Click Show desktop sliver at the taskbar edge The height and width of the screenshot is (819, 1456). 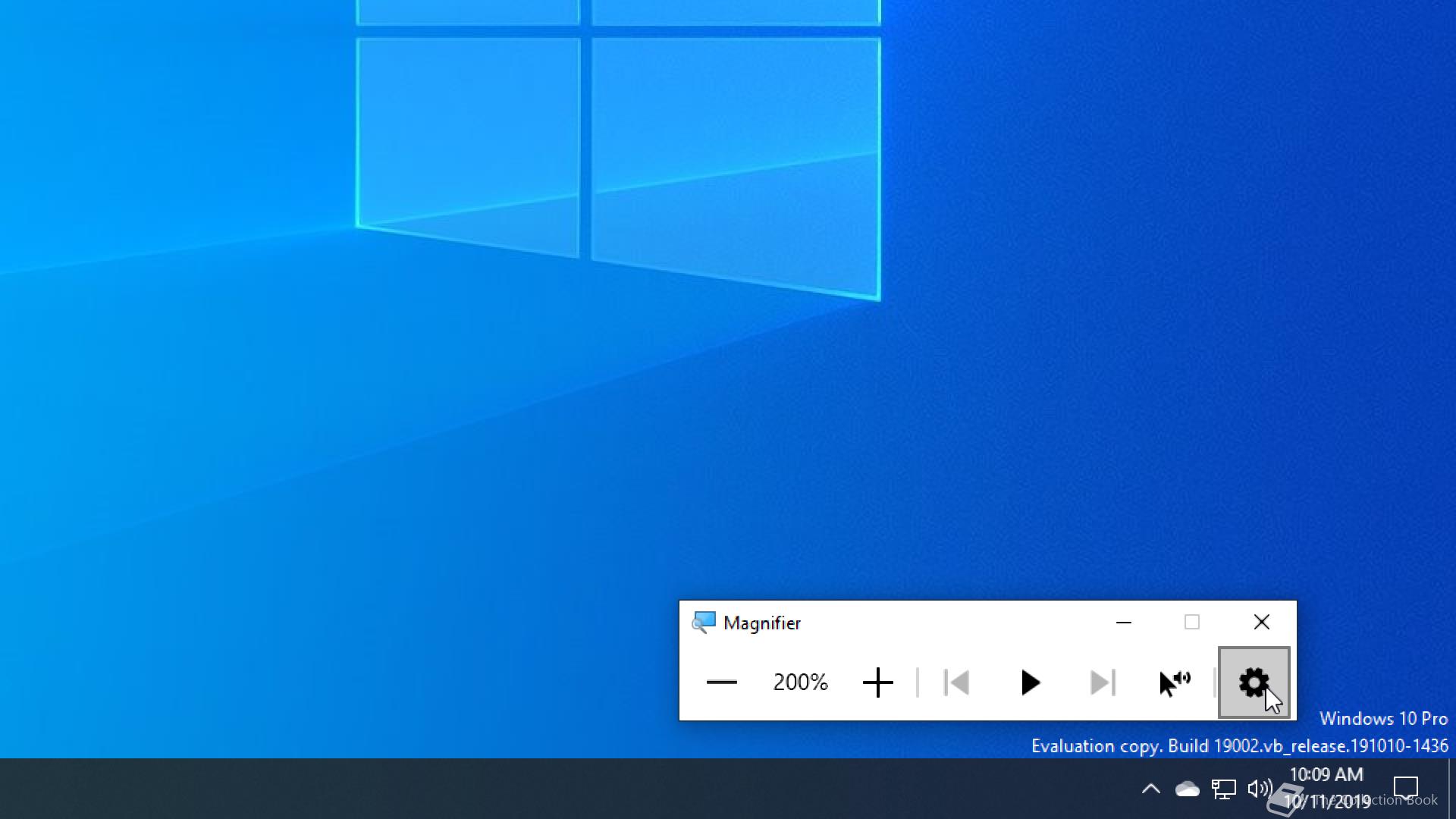tap(1451, 789)
